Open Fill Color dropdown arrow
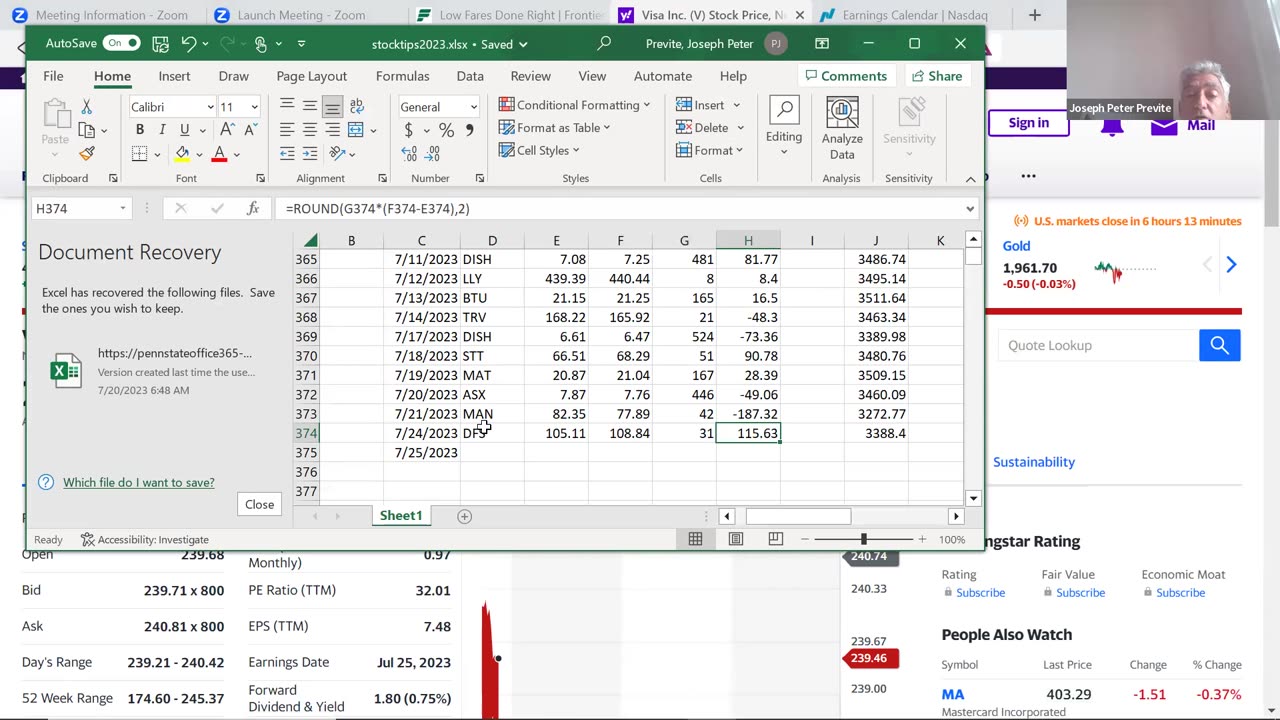The image size is (1280, 720). (x=199, y=155)
